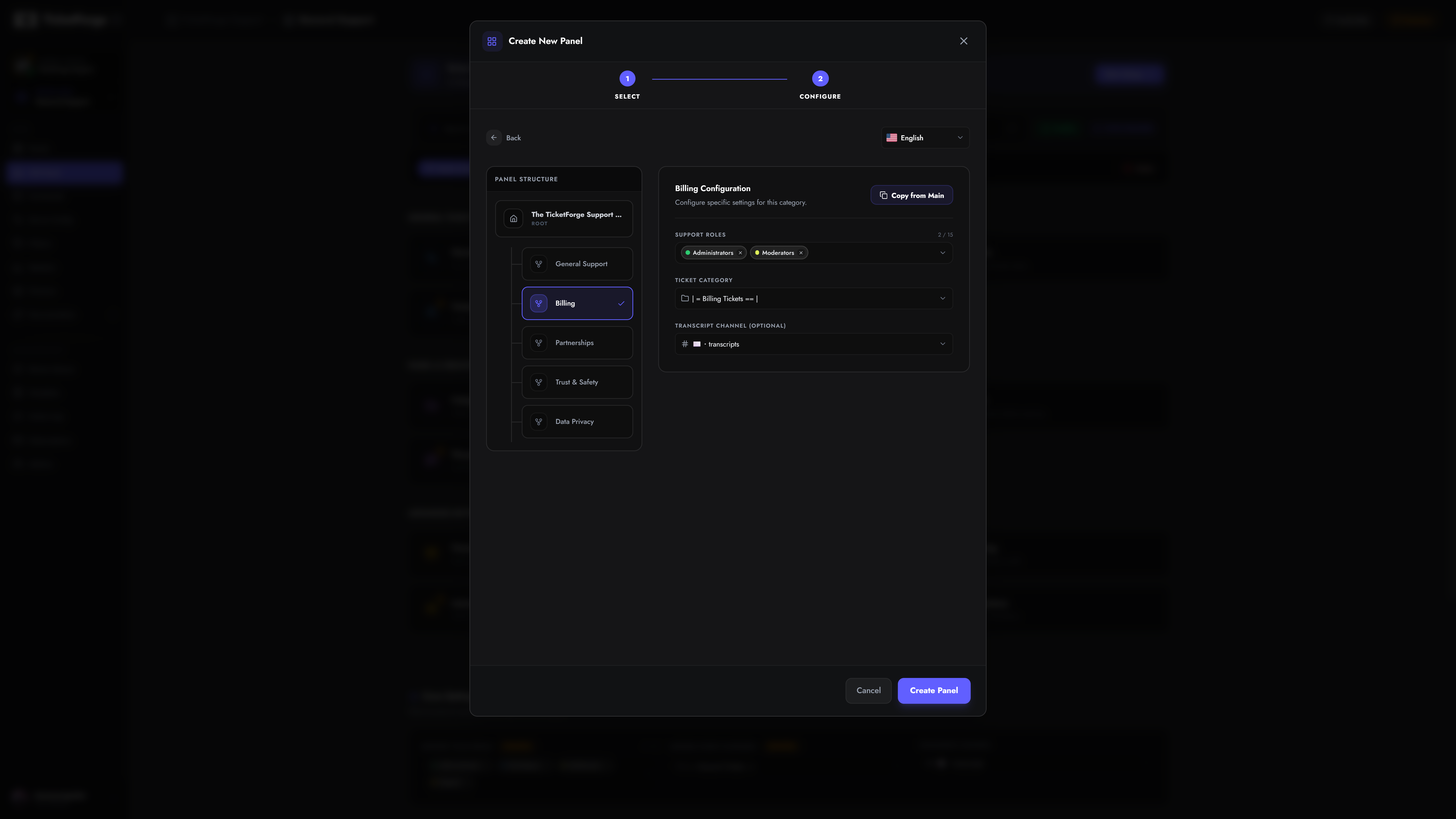Click Create Panel button
The height and width of the screenshot is (819, 1456).
point(934,690)
